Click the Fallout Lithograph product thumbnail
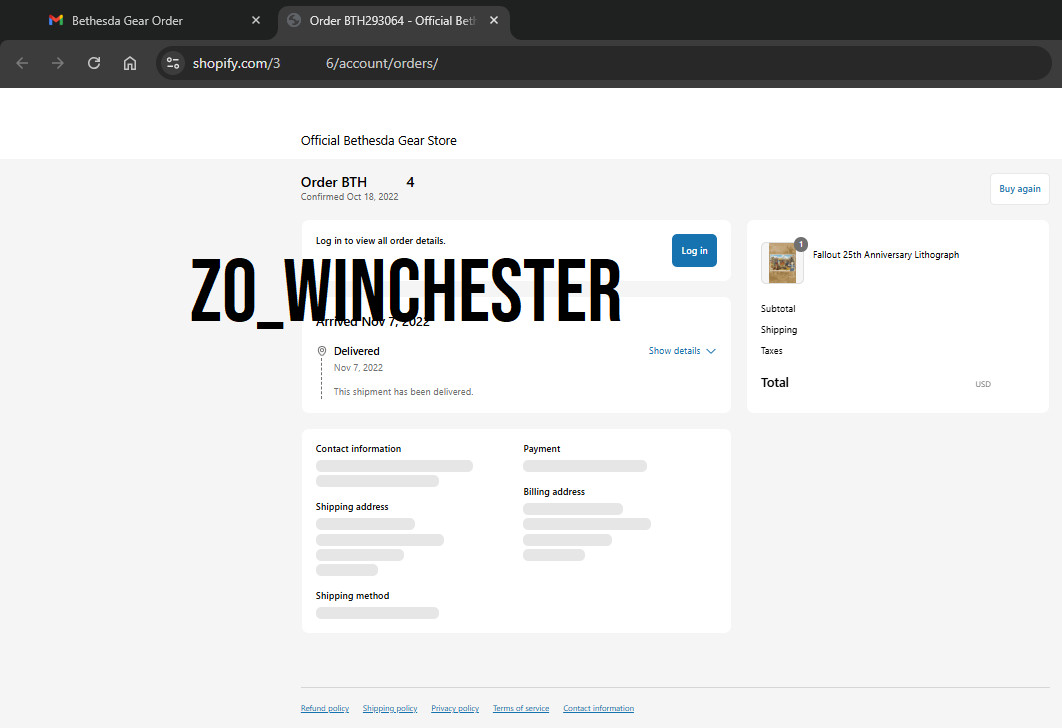Image resolution: width=1062 pixels, height=728 pixels. 782,263
